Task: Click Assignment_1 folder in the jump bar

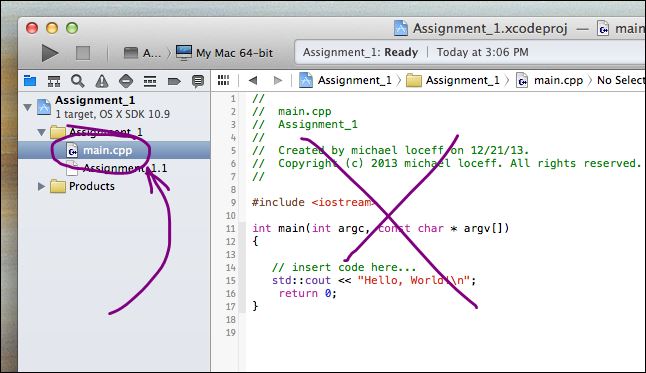Action: pyautogui.click(x=452, y=80)
